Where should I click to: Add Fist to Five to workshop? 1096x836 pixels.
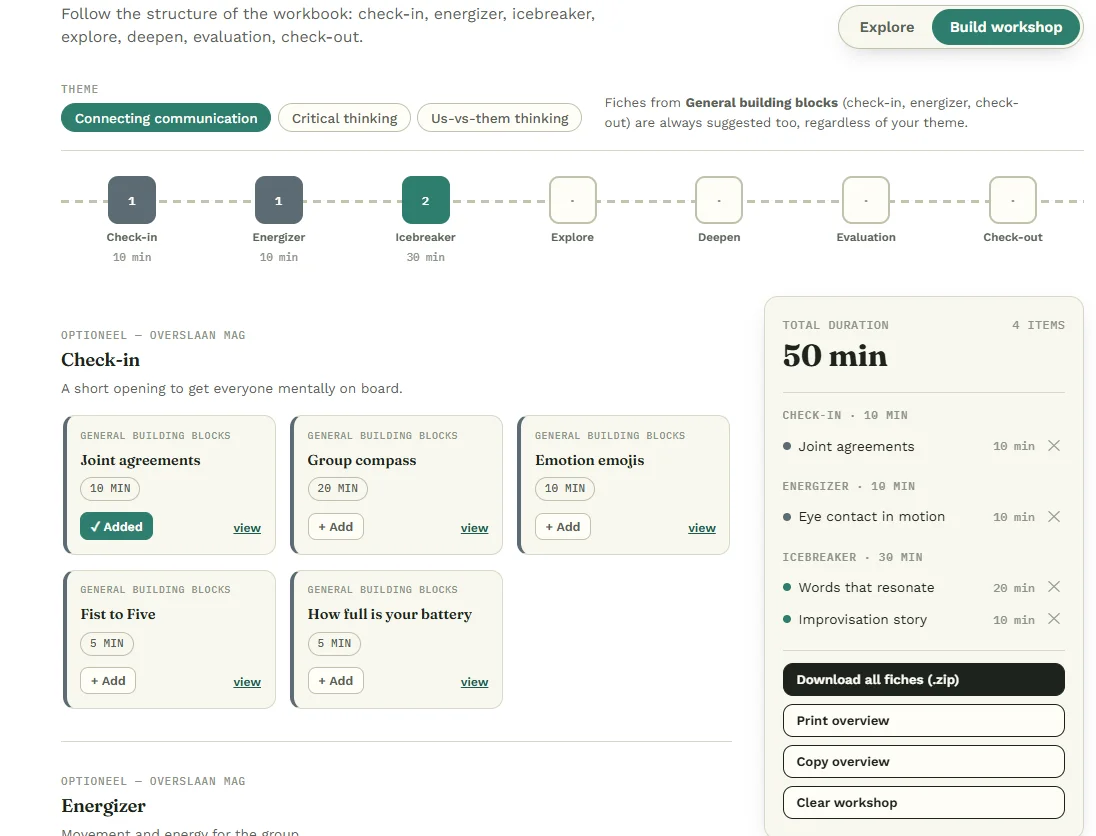[108, 680]
